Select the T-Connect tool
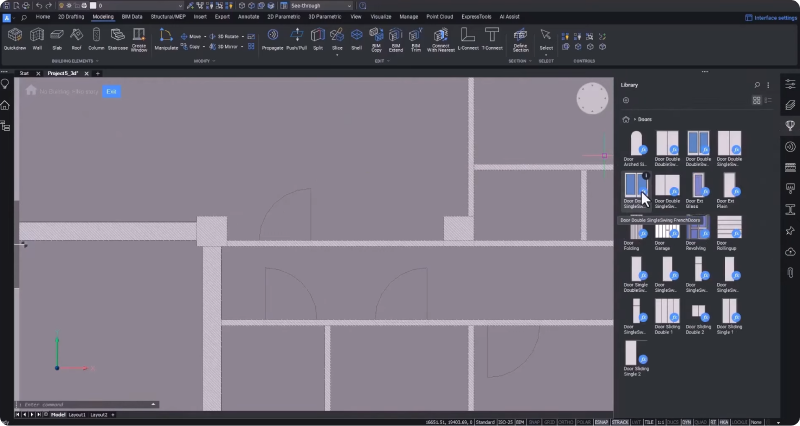This screenshot has width=800, height=426. (x=492, y=39)
